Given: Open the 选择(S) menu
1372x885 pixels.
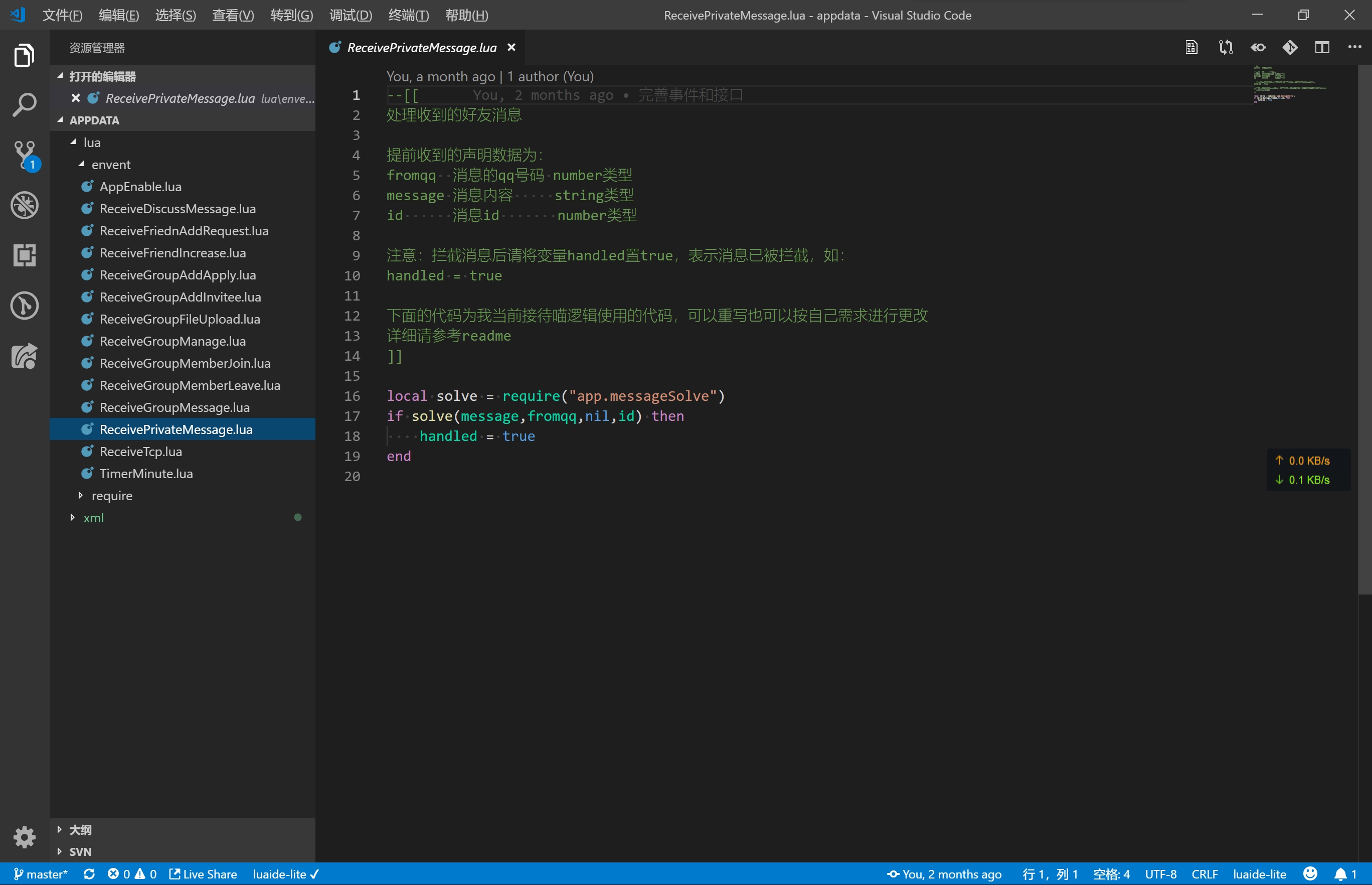Looking at the screenshot, I should click(x=176, y=15).
